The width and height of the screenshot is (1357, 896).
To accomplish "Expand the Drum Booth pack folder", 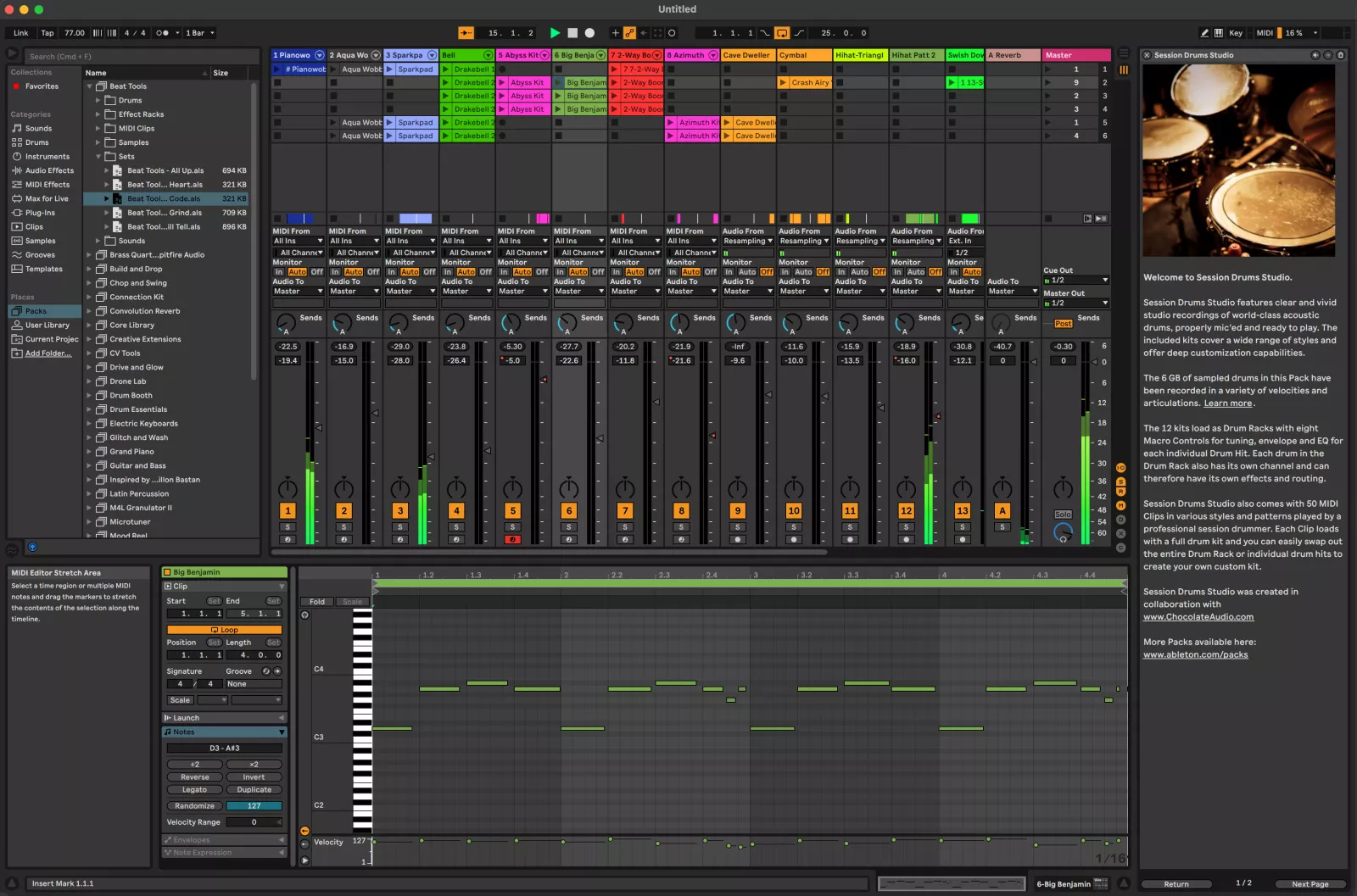I will pos(89,396).
